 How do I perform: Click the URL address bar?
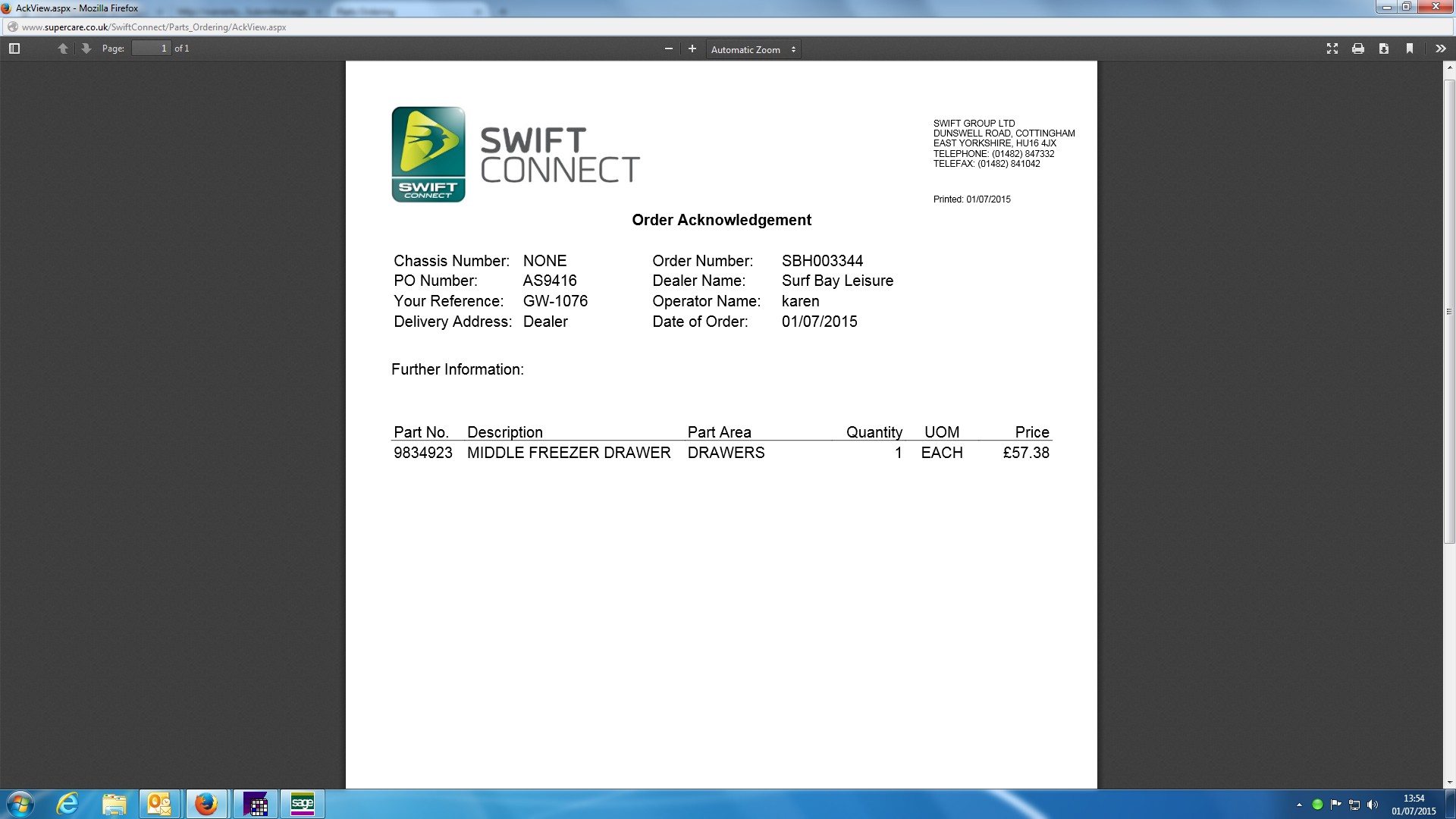tap(455, 27)
